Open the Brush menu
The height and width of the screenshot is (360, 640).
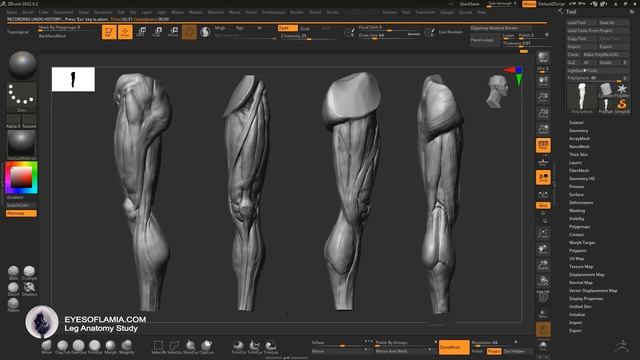point(28,12)
